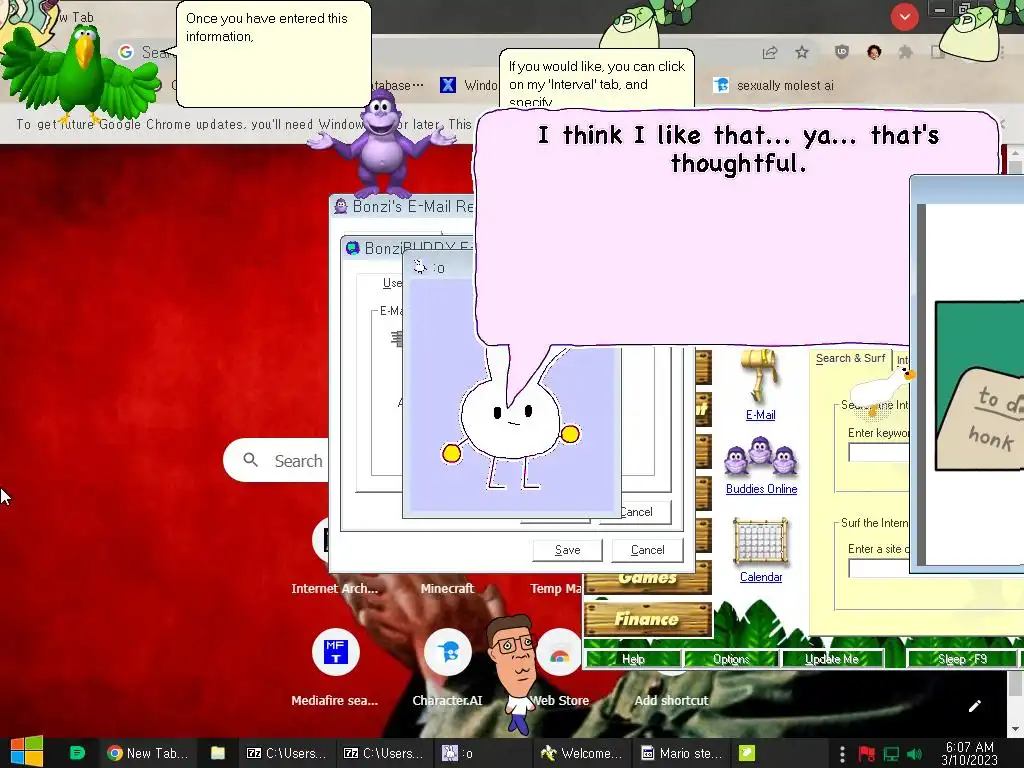The height and width of the screenshot is (768, 1024).
Task: Click the BonziBuddy E-Mail mailbox icon
Action: (760, 376)
